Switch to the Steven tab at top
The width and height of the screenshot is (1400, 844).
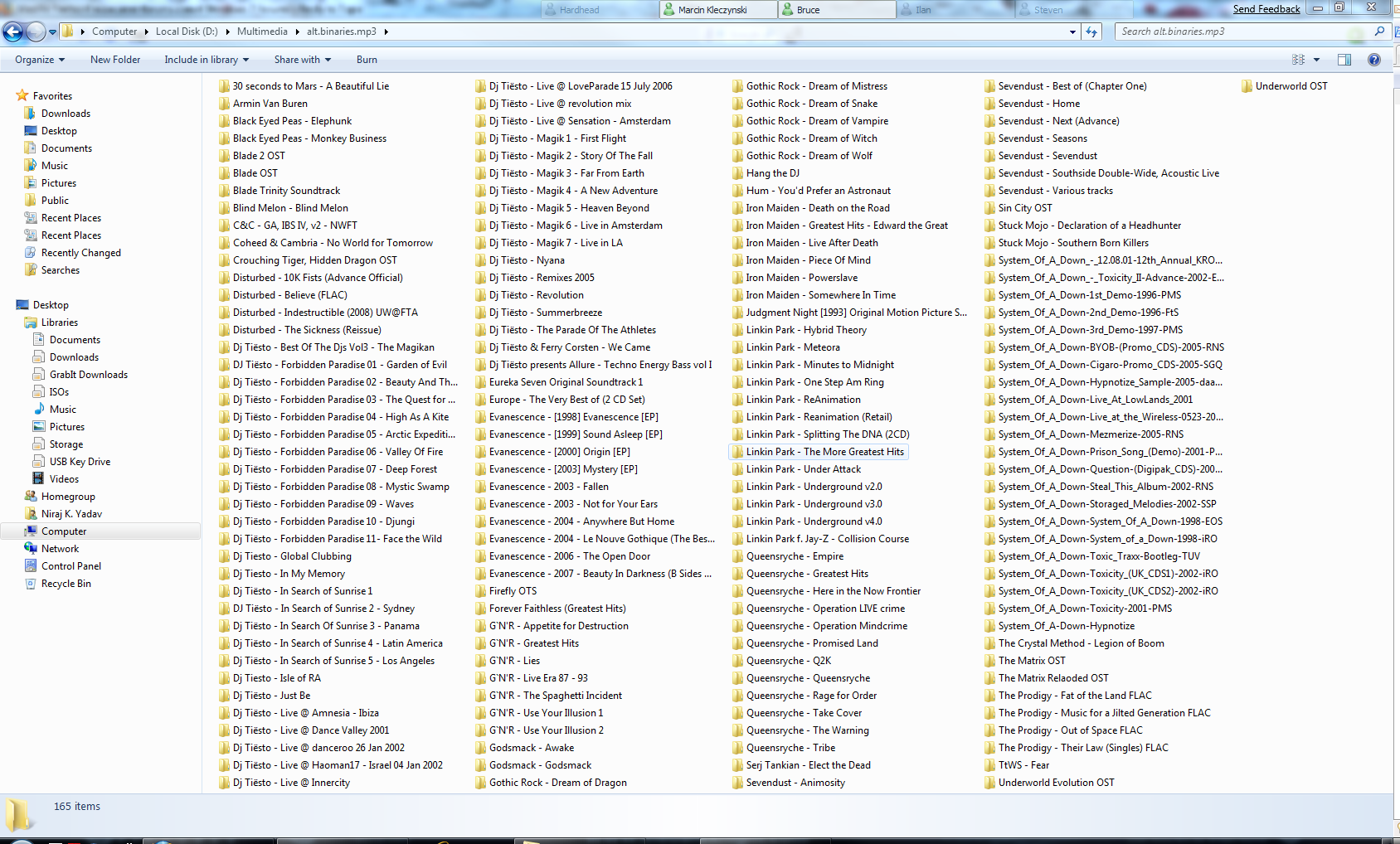coord(1074,10)
